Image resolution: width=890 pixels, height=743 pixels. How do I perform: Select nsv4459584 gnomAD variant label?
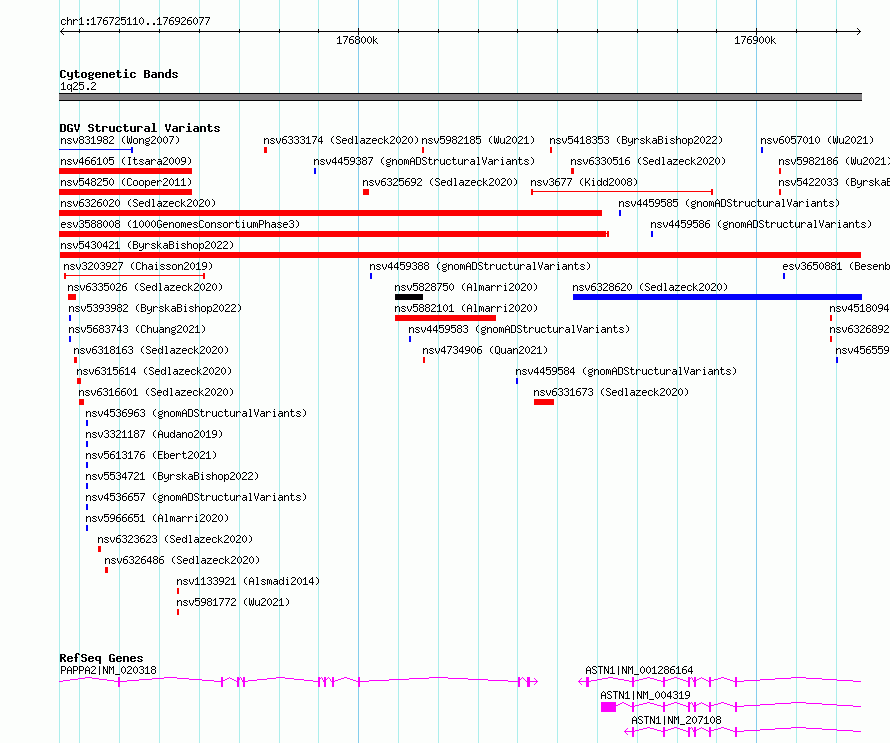pyautogui.click(x=626, y=371)
